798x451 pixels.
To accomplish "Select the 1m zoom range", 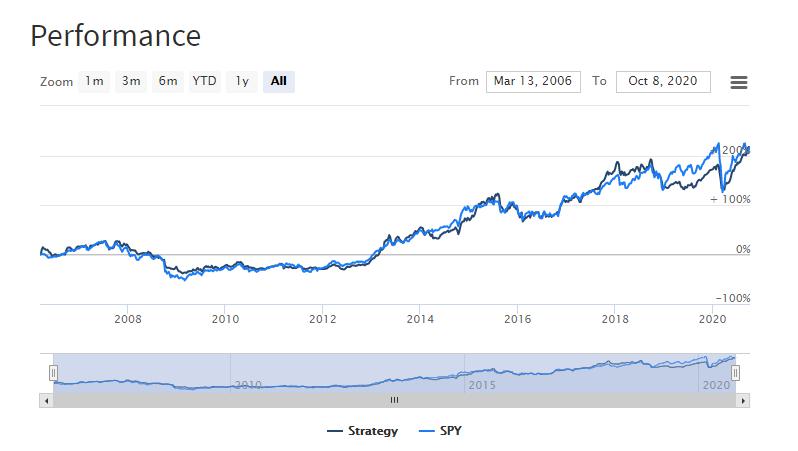I will (x=94, y=81).
